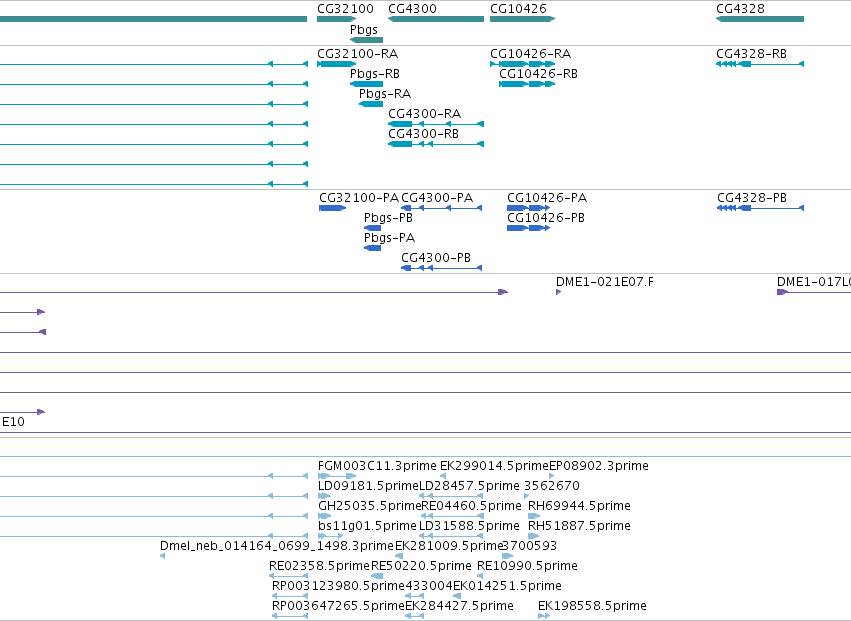
Task: Select the CG32100-PA protein label
Action: click(x=359, y=198)
